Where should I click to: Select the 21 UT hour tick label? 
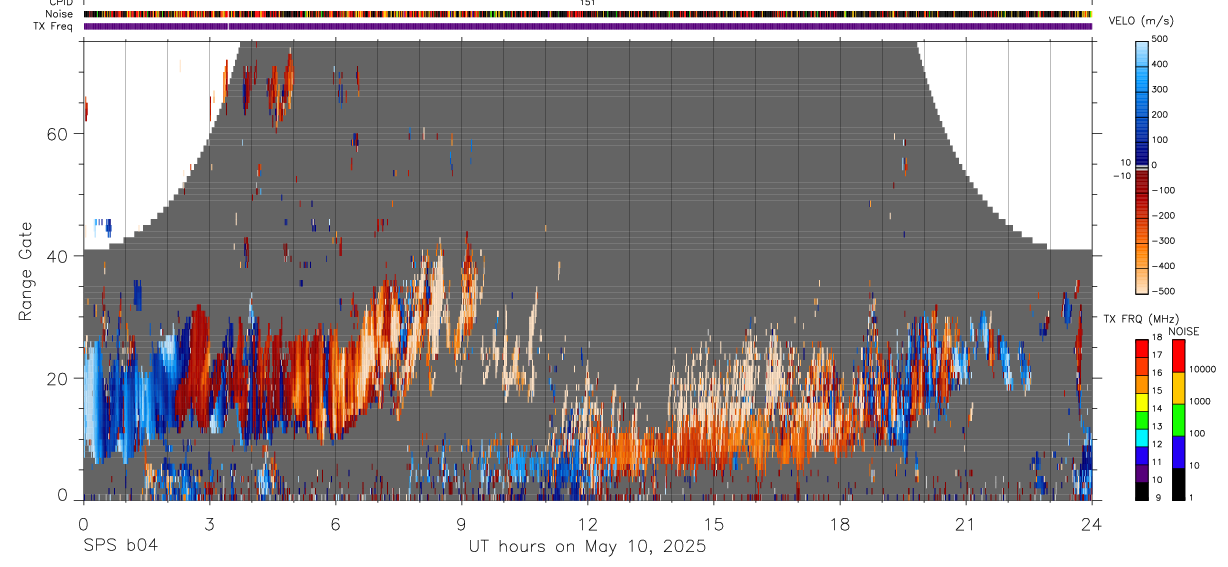pos(965,523)
